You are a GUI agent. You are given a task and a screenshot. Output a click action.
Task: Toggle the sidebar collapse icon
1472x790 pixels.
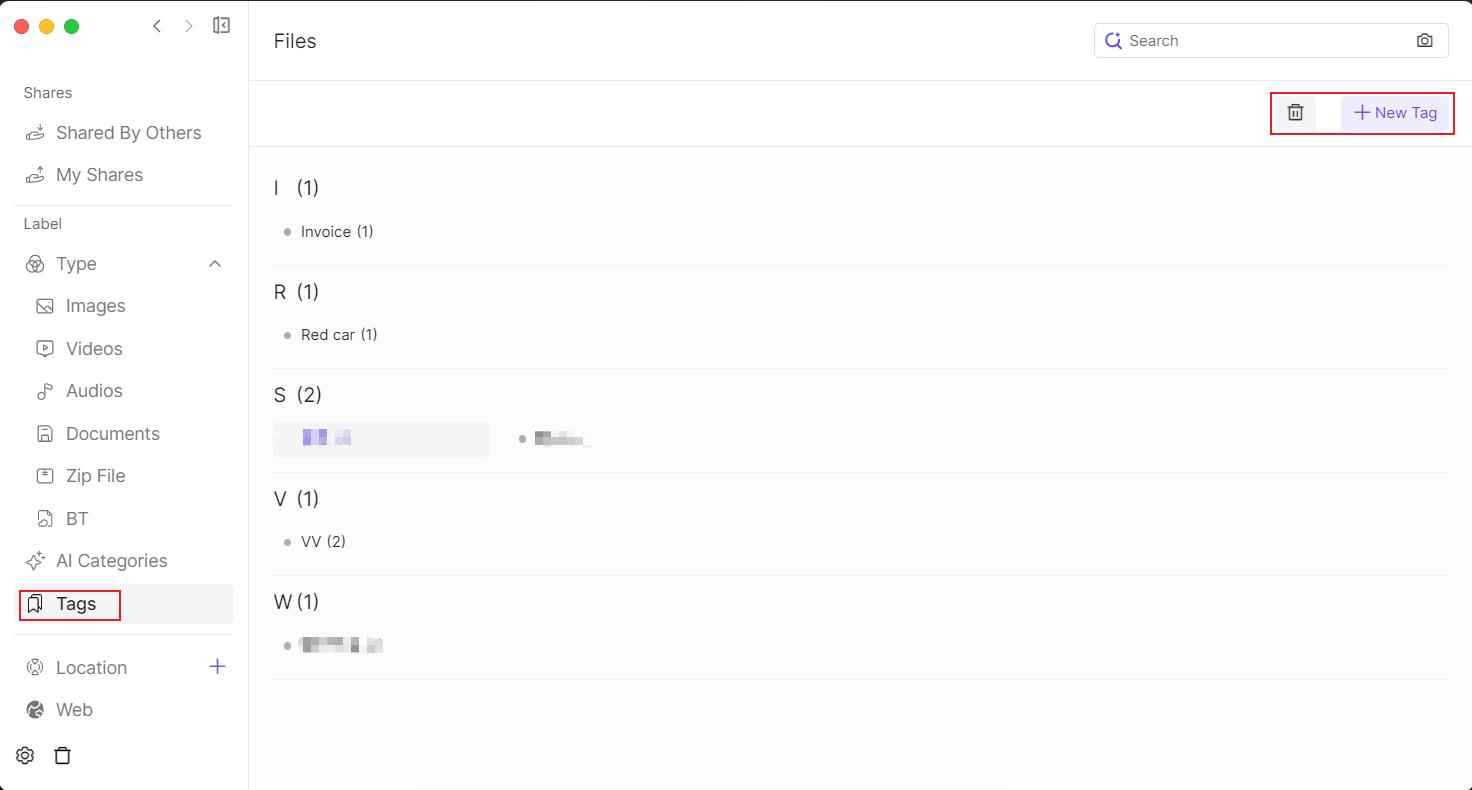point(222,26)
